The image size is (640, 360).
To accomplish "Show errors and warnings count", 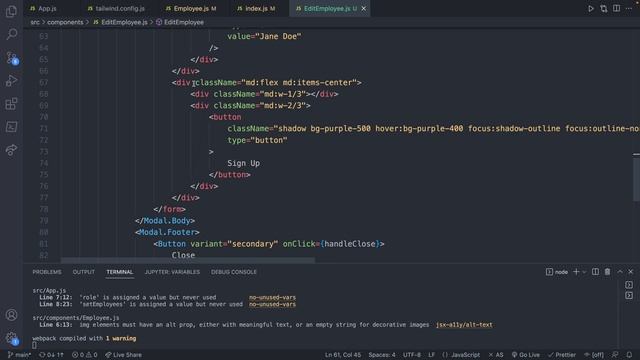I will point(84,355).
